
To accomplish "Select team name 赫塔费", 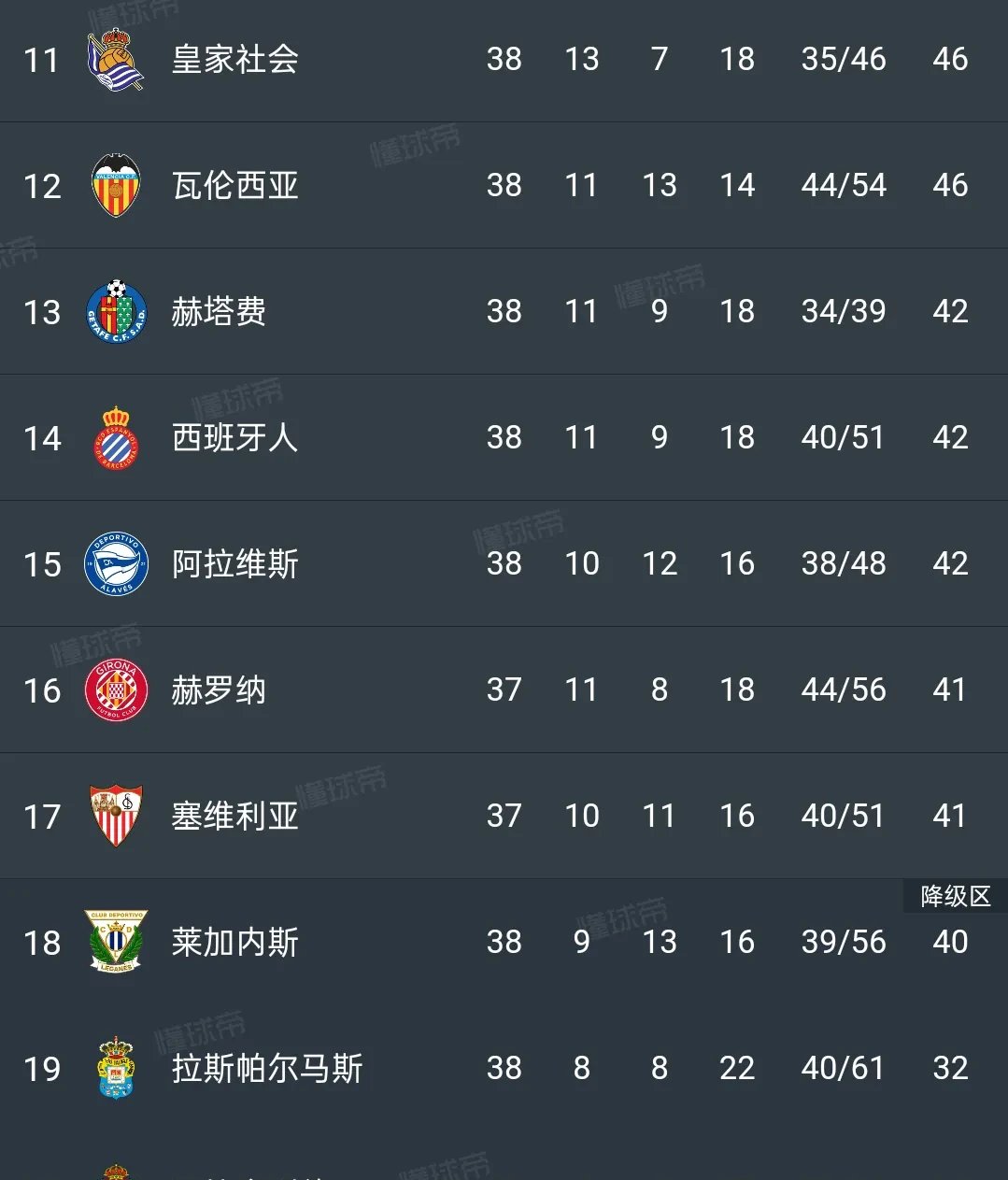I will coord(219,311).
